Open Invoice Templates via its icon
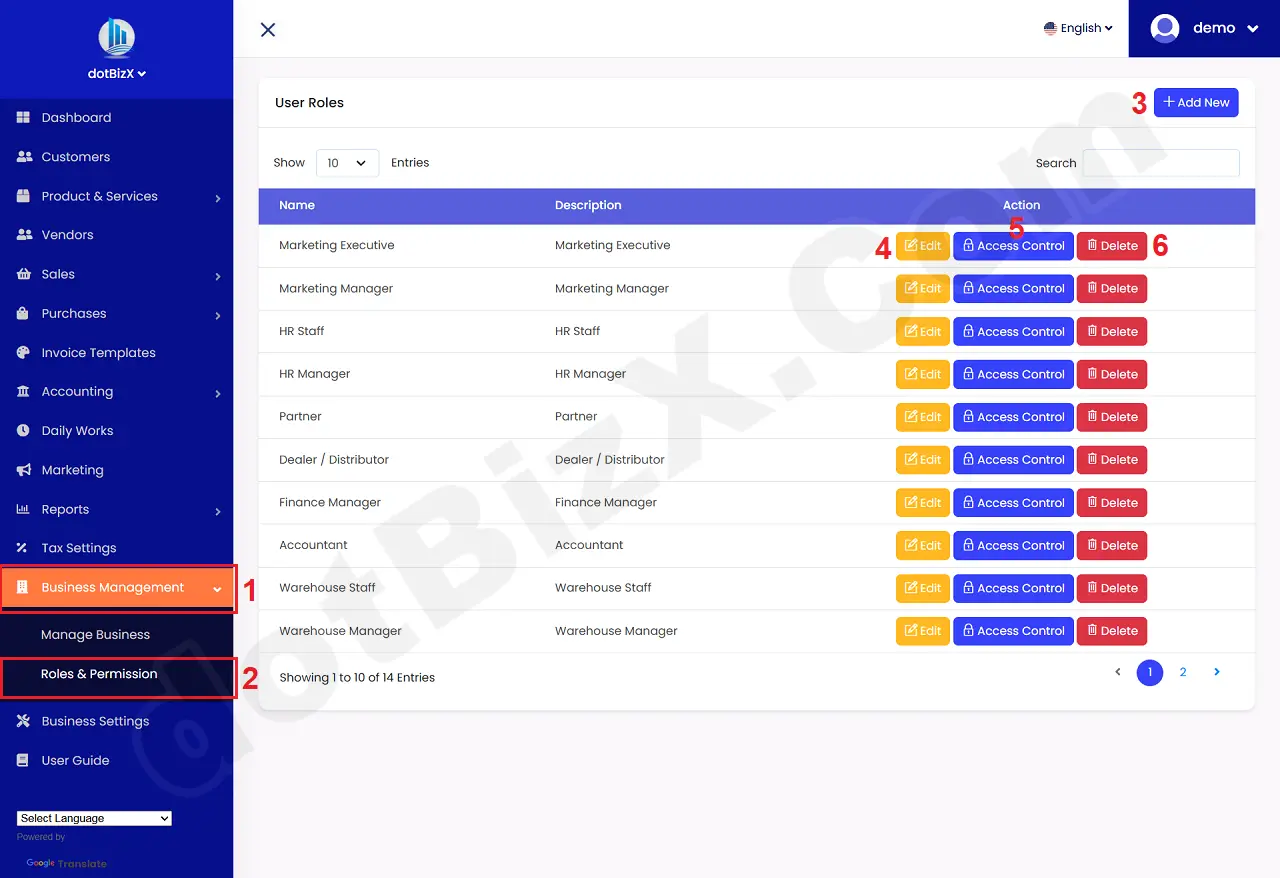Viewport: 1280px width, 878px height. [x=23, y=352]
